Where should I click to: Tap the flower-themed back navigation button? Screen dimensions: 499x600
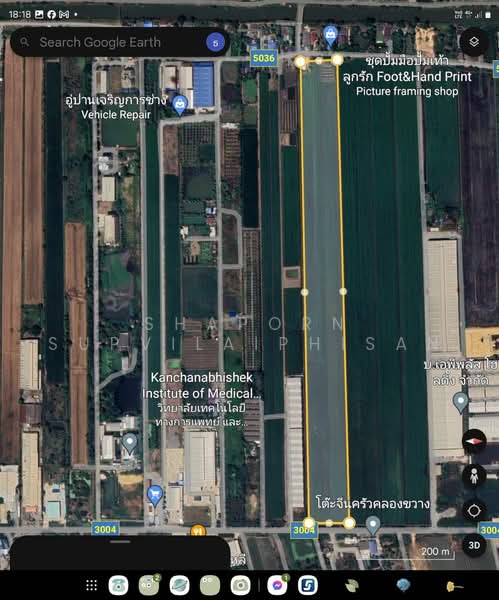click(455, 585)
